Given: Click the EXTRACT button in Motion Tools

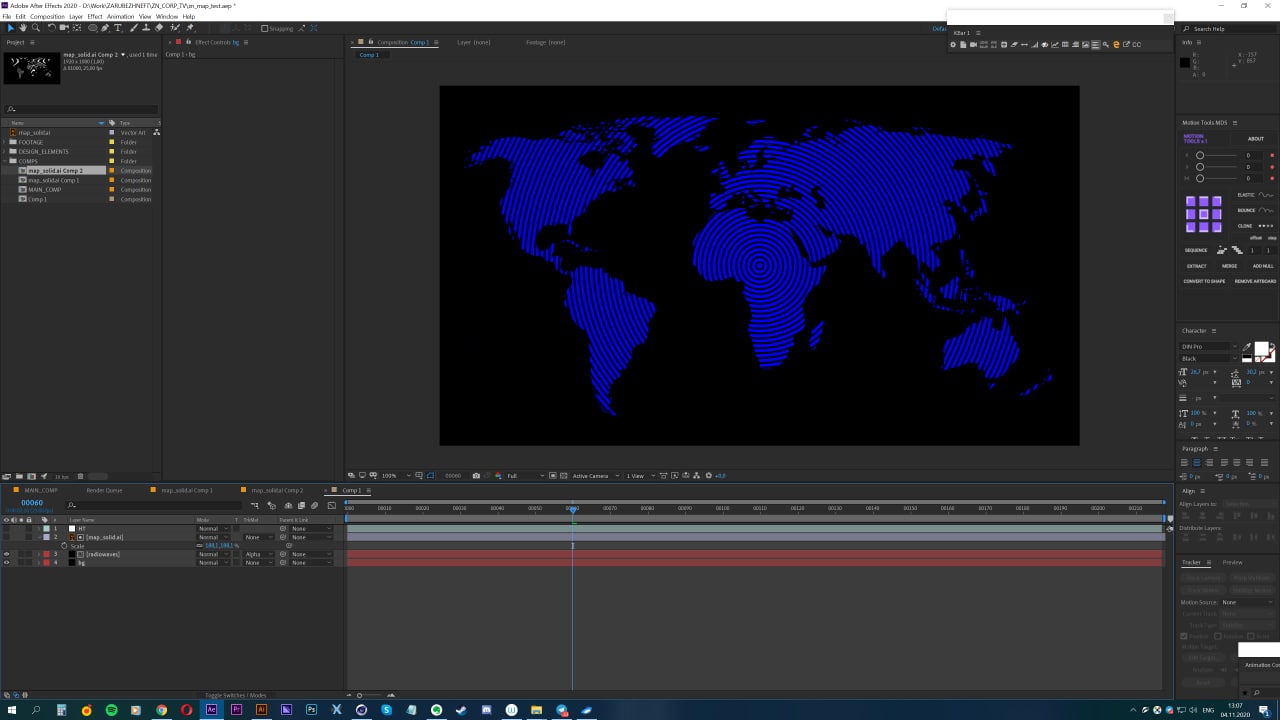Looking at the screenshot, I should click(x=1197, y=266).
